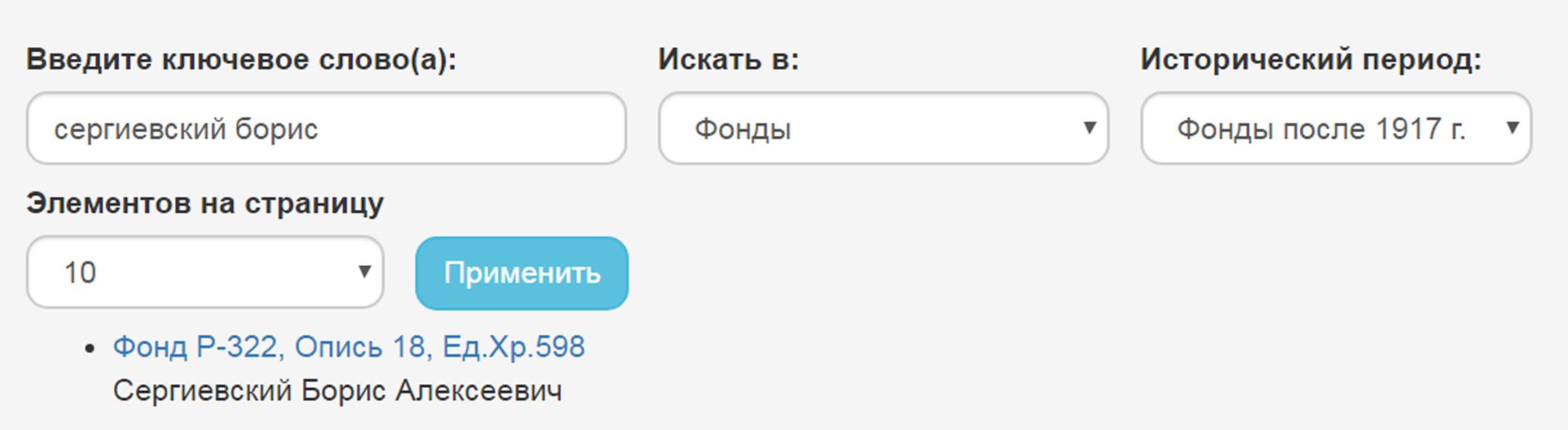Click the 'Элементов на страницу' label

click(205, 203)
